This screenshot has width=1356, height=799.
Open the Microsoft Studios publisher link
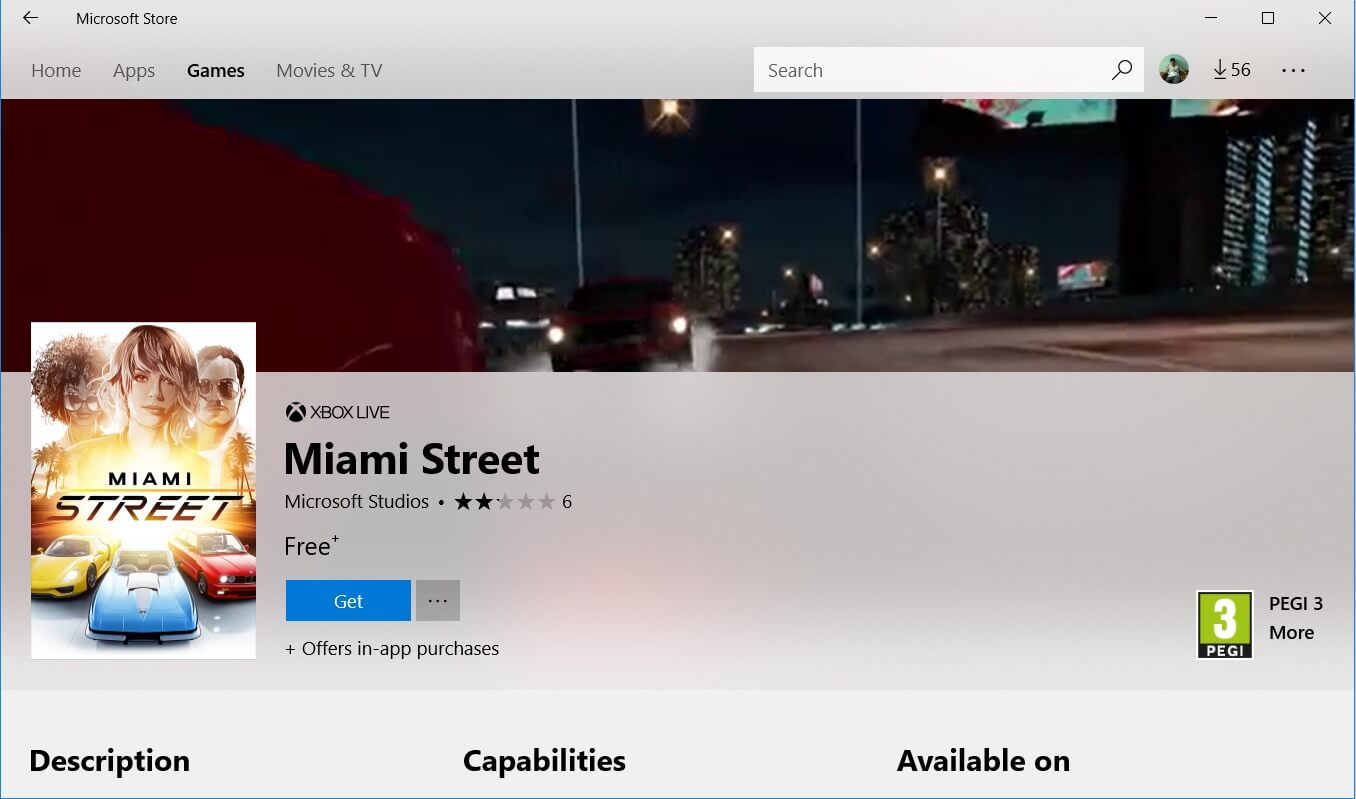point(356,501)
